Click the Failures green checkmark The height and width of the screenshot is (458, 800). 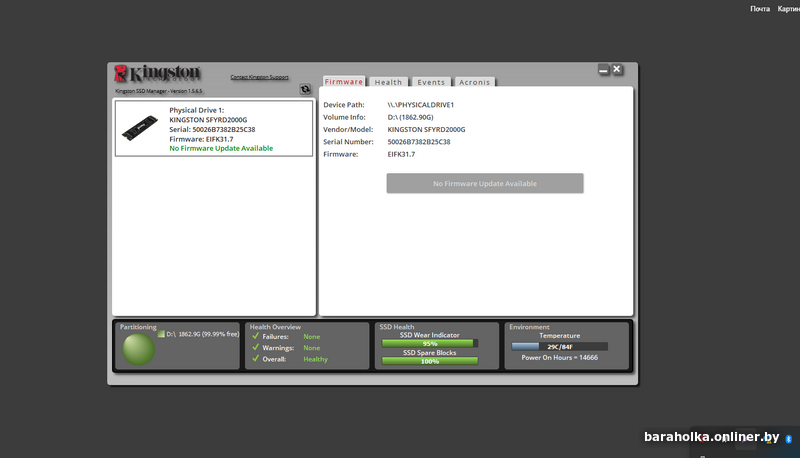click(x=256, y=336)
